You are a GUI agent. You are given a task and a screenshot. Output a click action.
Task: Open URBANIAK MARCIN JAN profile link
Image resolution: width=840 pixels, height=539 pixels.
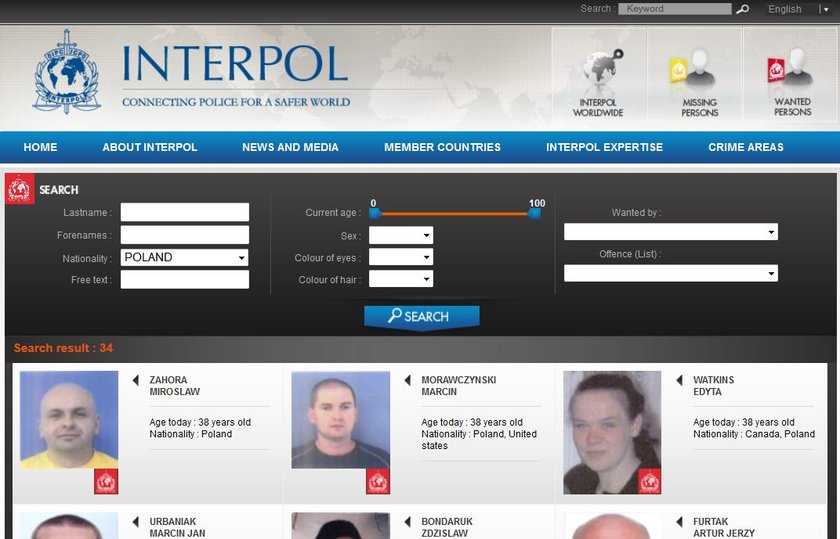tap(177, 527)
